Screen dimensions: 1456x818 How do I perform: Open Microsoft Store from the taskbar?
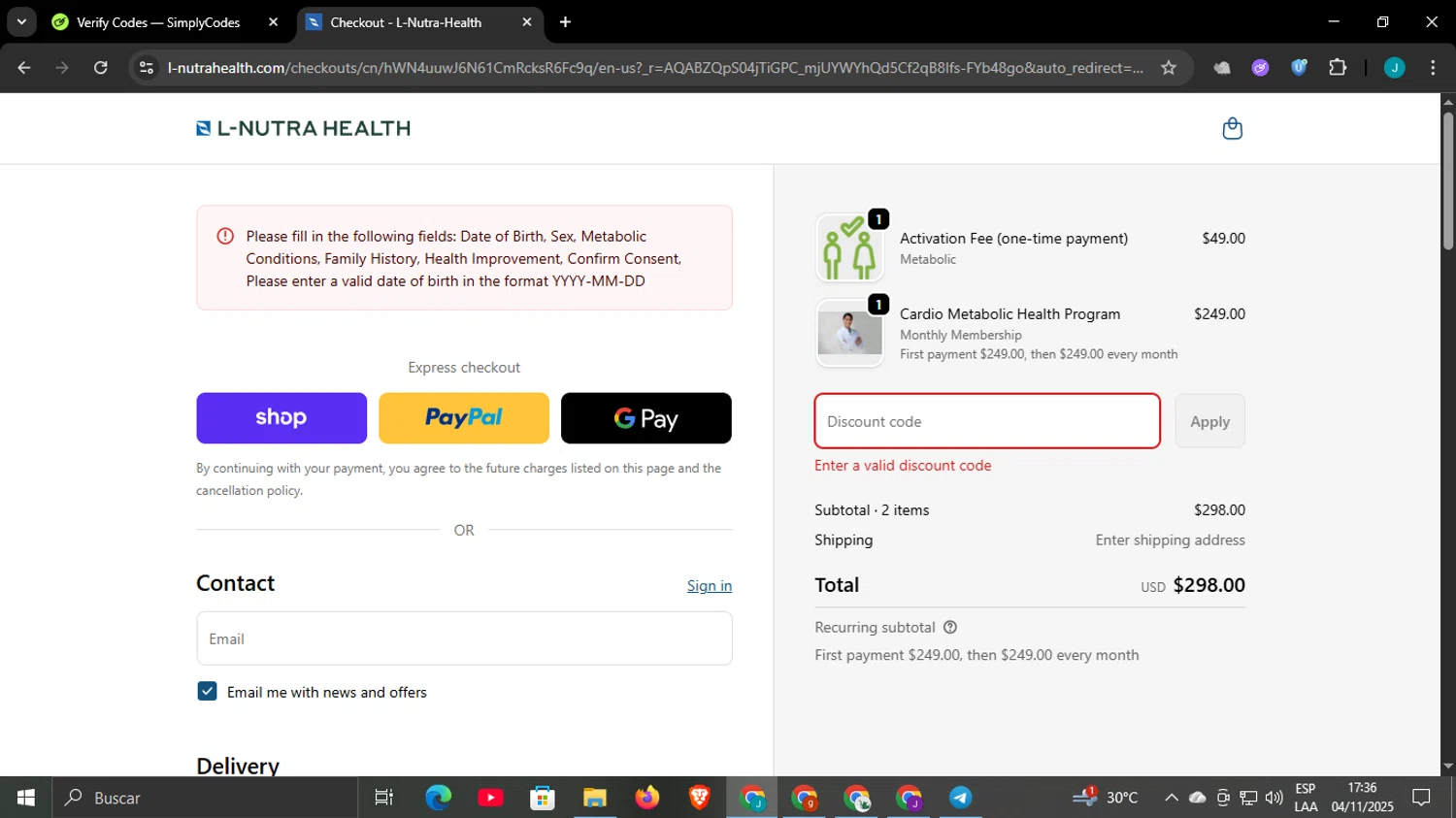pyautogui.click(x=543, y=798)
